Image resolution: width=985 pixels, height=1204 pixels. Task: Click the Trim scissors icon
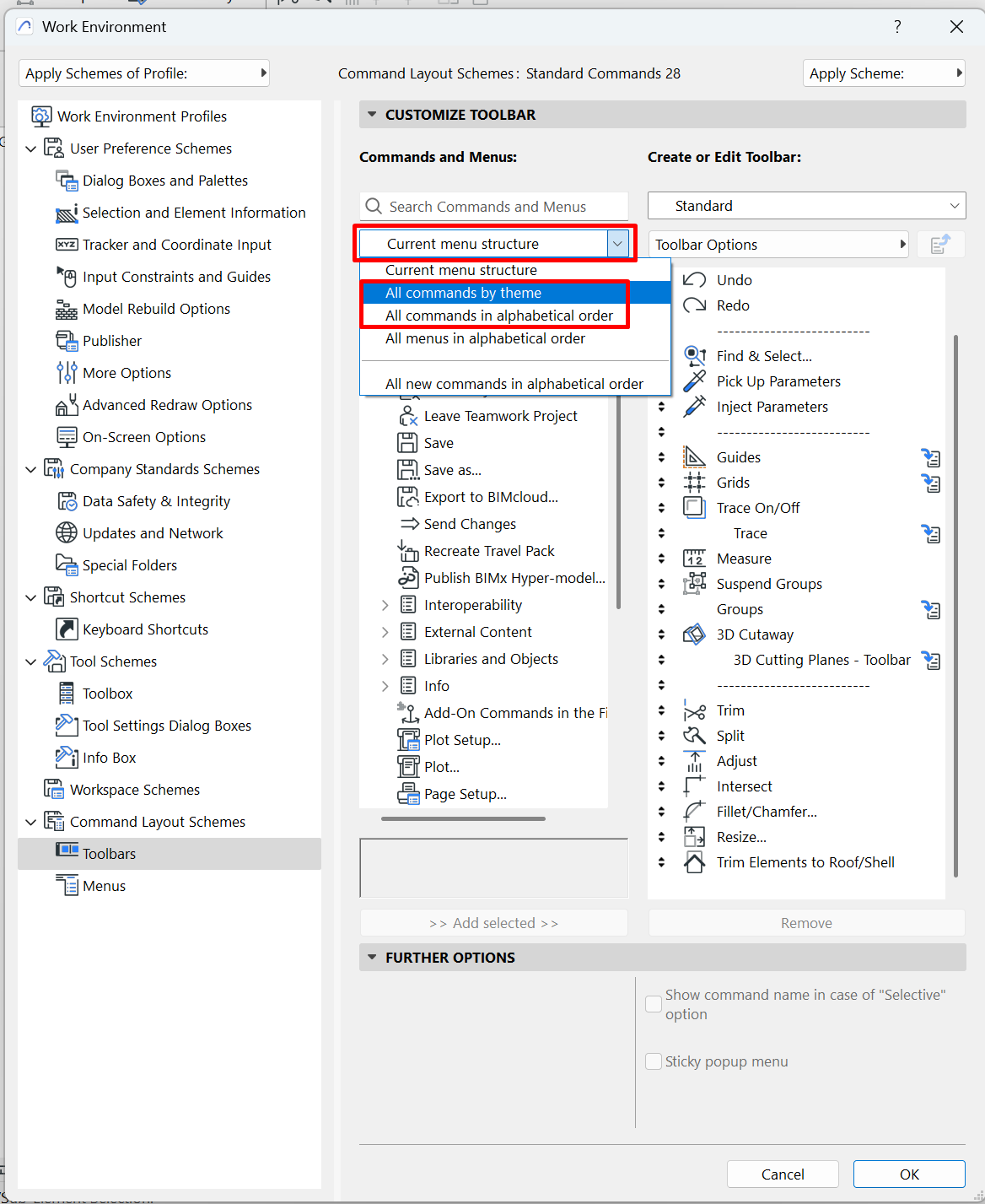click(694, 710)
